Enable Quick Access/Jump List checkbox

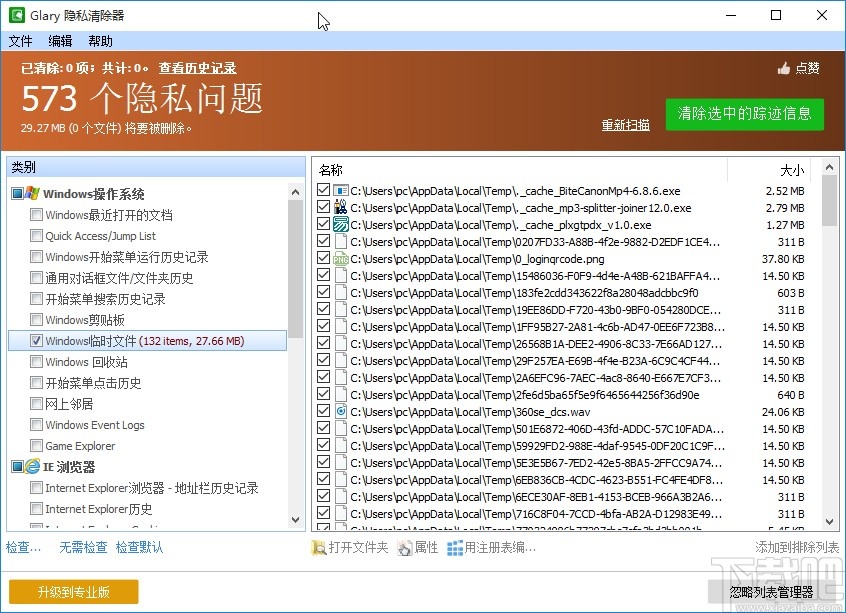click(36, 236)
